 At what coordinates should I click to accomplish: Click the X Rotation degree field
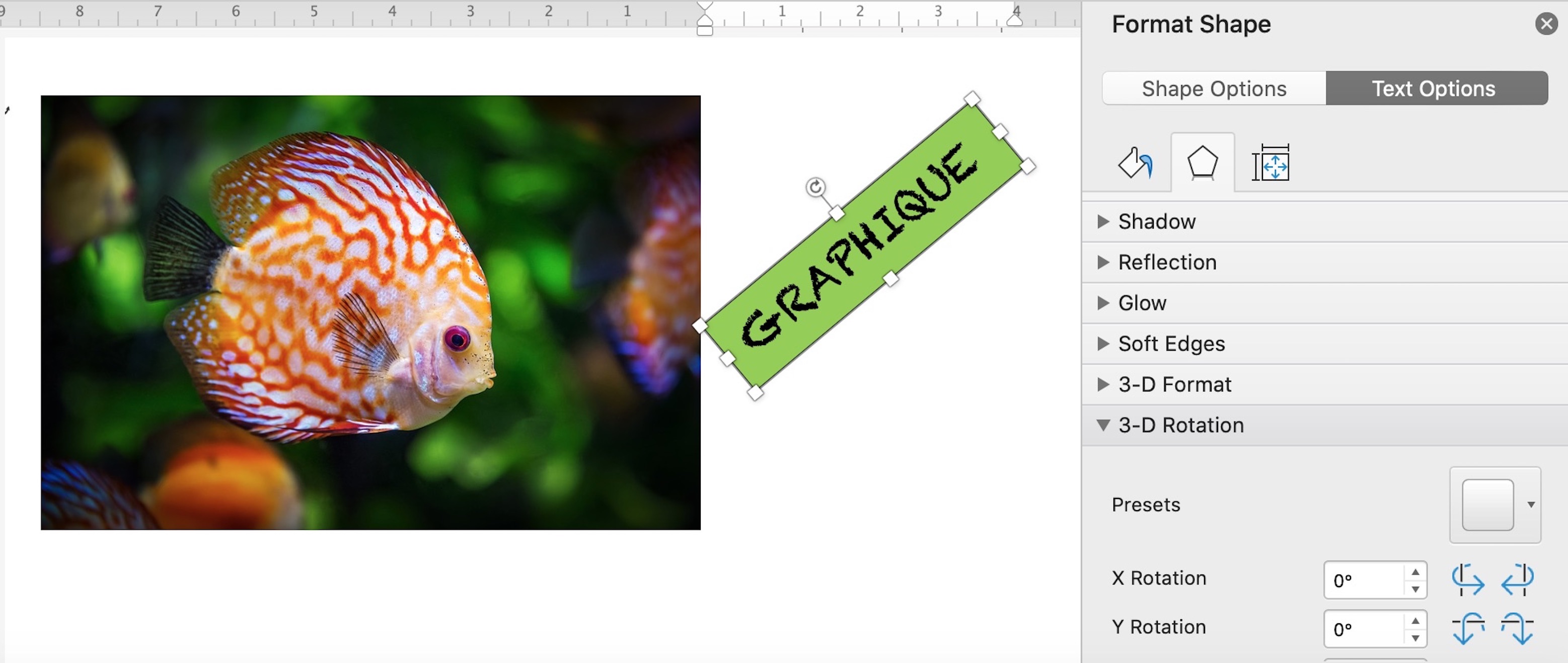point(1364,581)
